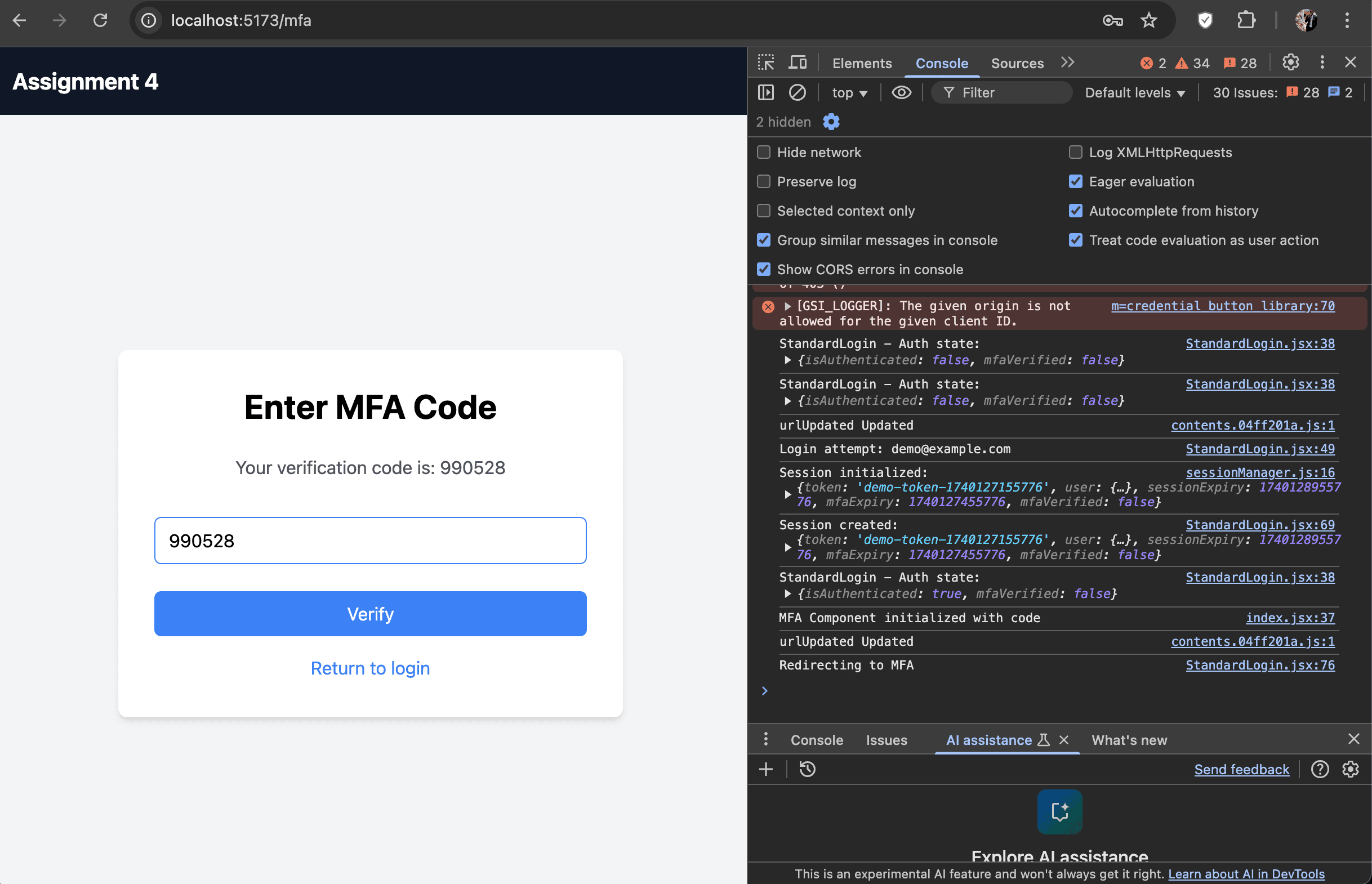Open the index.jsx:37 source link

1290,618
